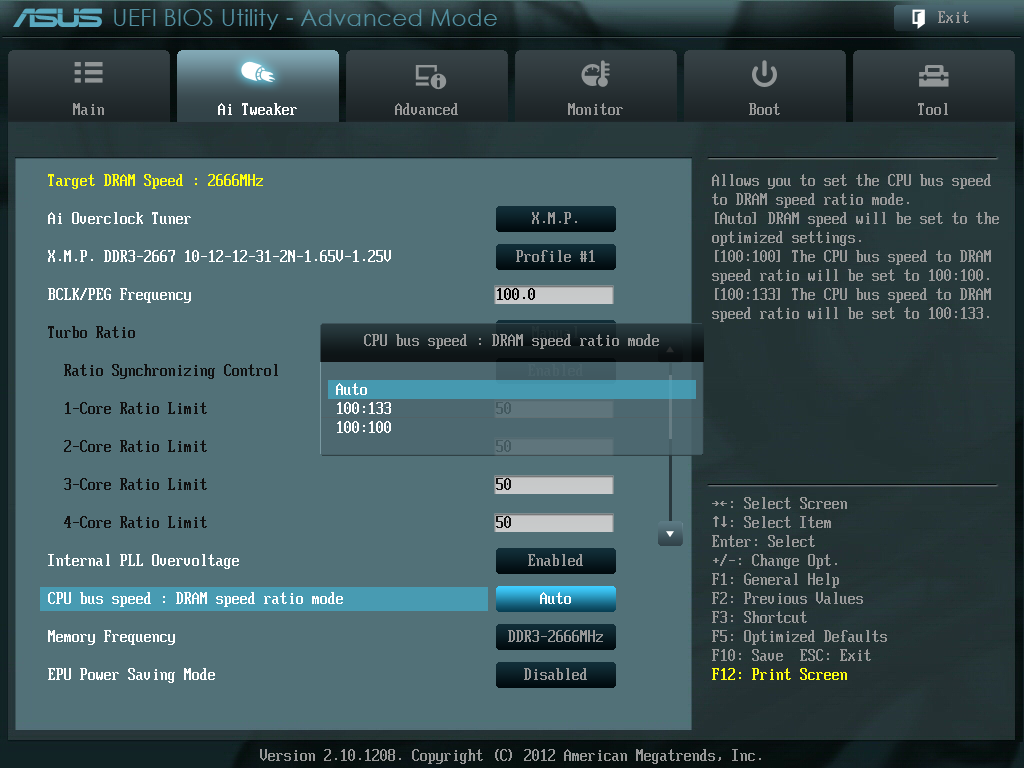The width and height of the screenshot is (1024, 768).
Task: Click the F5: Optimized Defaults hint
Action: pyautogui.click(x=799, y=637)
